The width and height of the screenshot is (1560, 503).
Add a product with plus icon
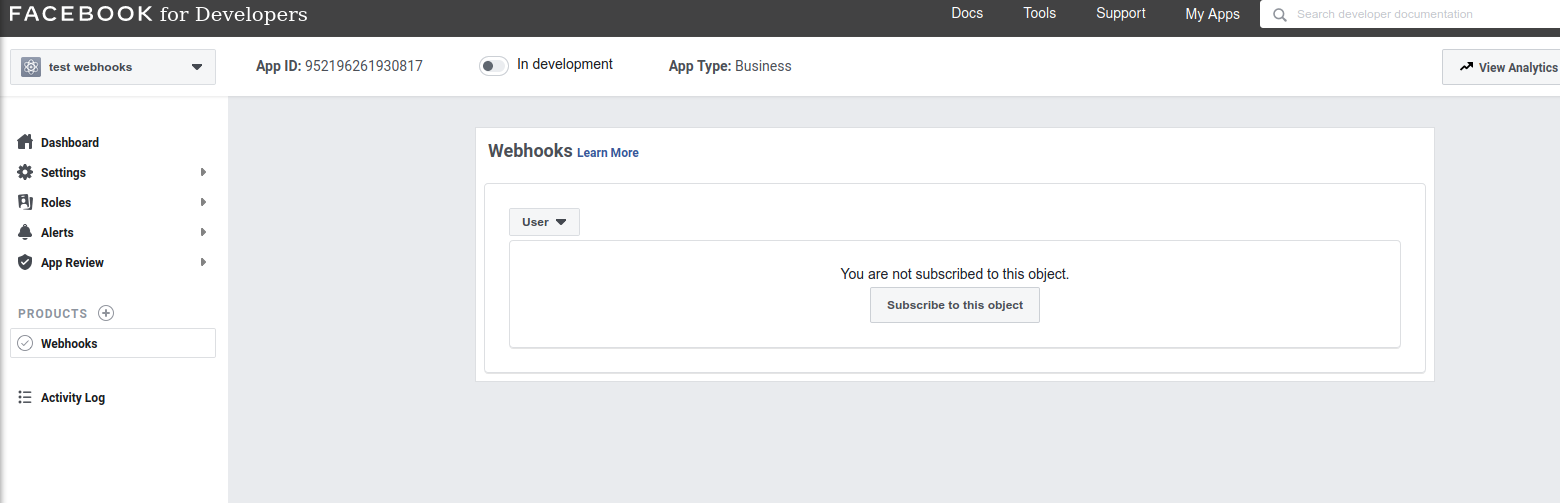pos(106,313)
